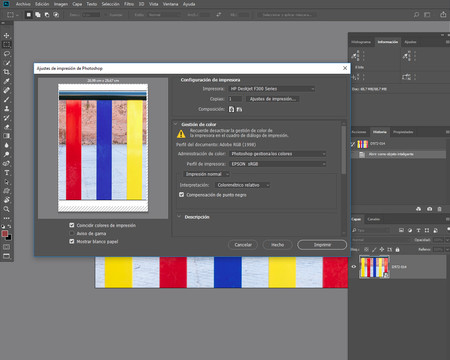The height and width of the screenshot is (360, 450).
Task: Select the Crop tool
Action: tap(6, 72)
